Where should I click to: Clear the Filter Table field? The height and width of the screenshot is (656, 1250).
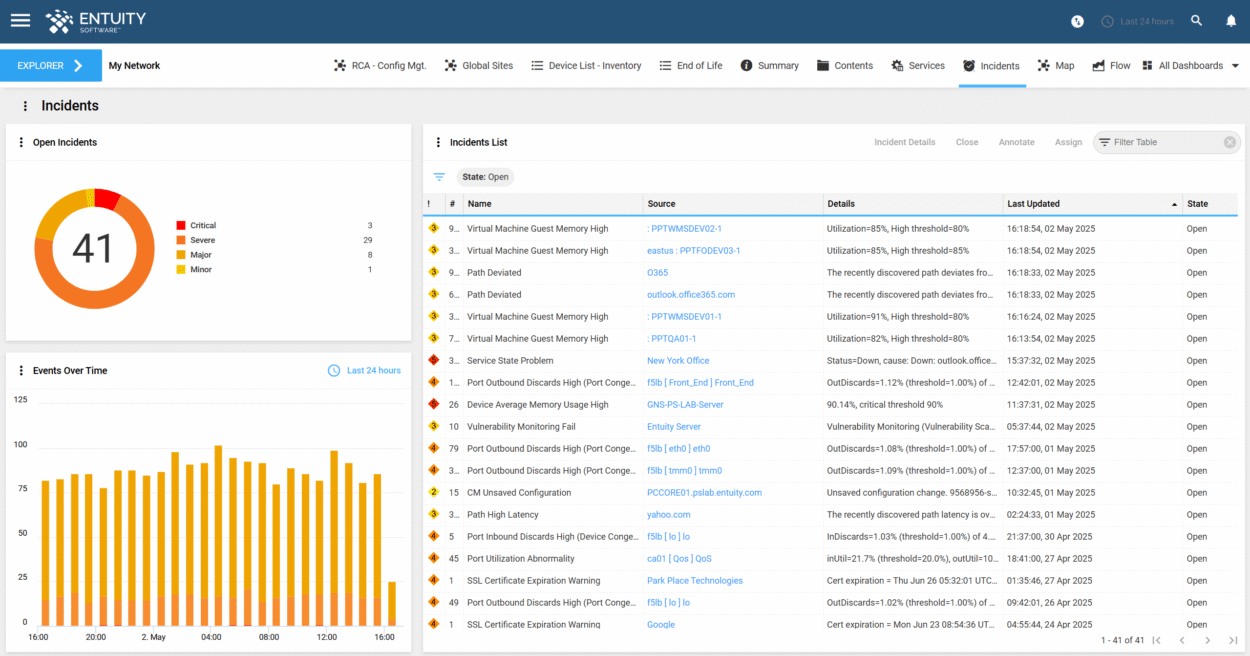[1230, 143]
